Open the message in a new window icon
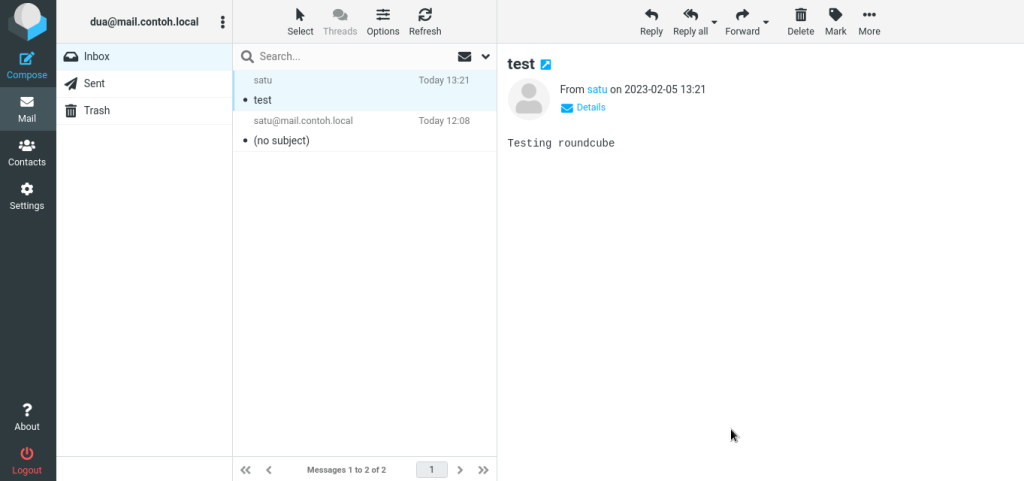 tap(546, 65)
